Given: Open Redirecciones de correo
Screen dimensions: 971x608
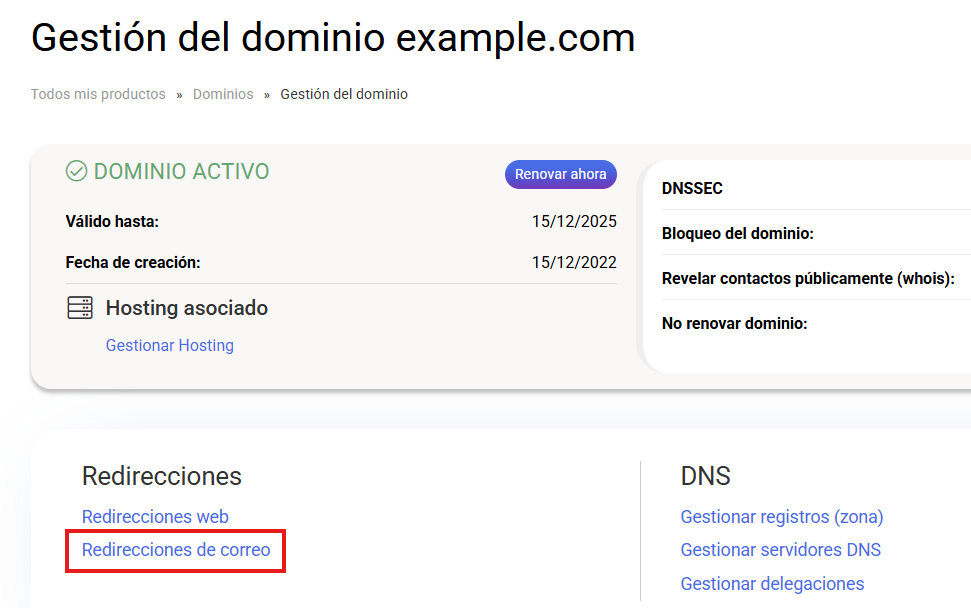Looking at the screenshot, I should pos(176,550).
